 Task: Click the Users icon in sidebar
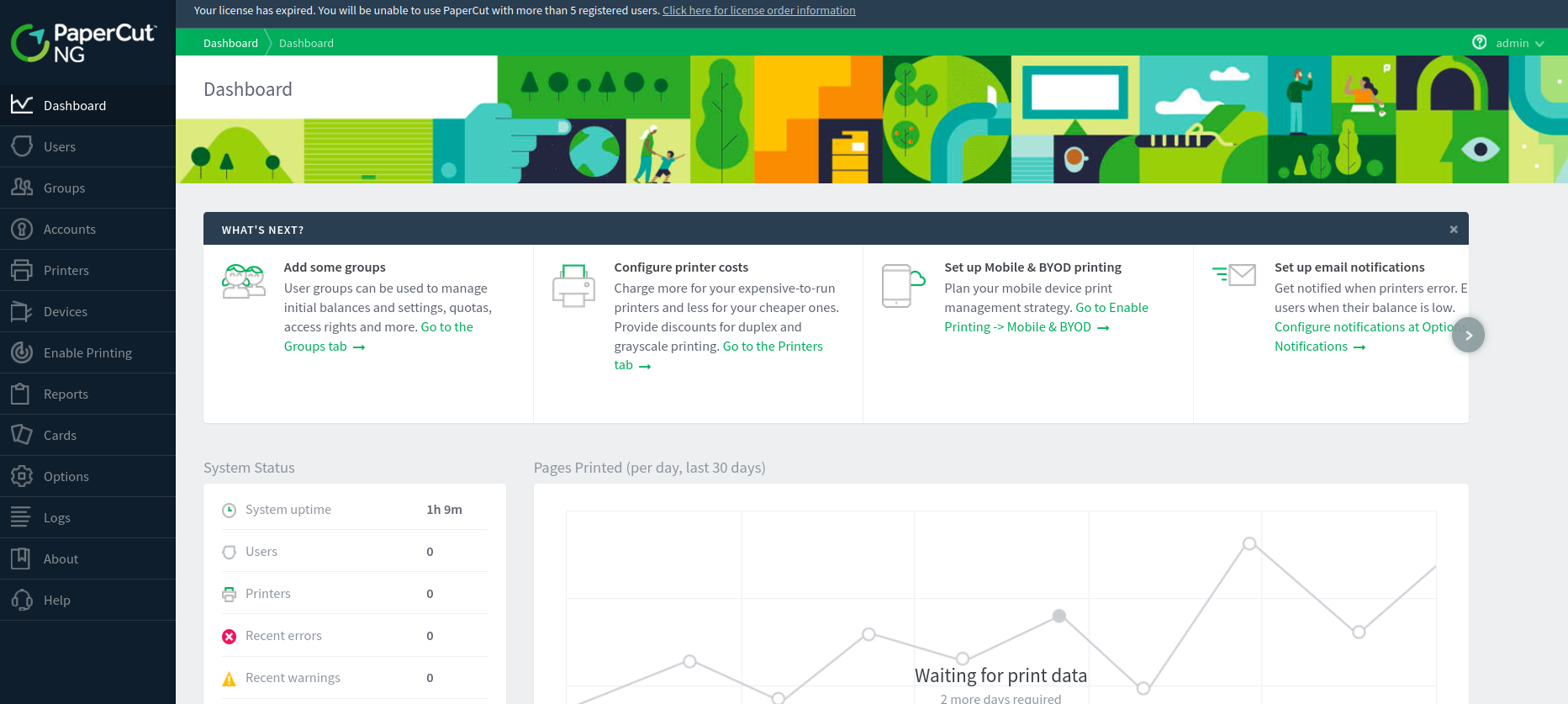point(22,146)
